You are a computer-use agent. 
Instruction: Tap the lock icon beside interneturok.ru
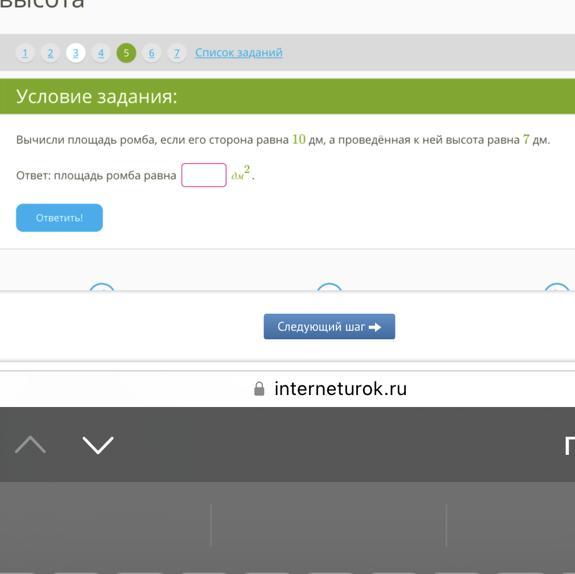[259, 389]
